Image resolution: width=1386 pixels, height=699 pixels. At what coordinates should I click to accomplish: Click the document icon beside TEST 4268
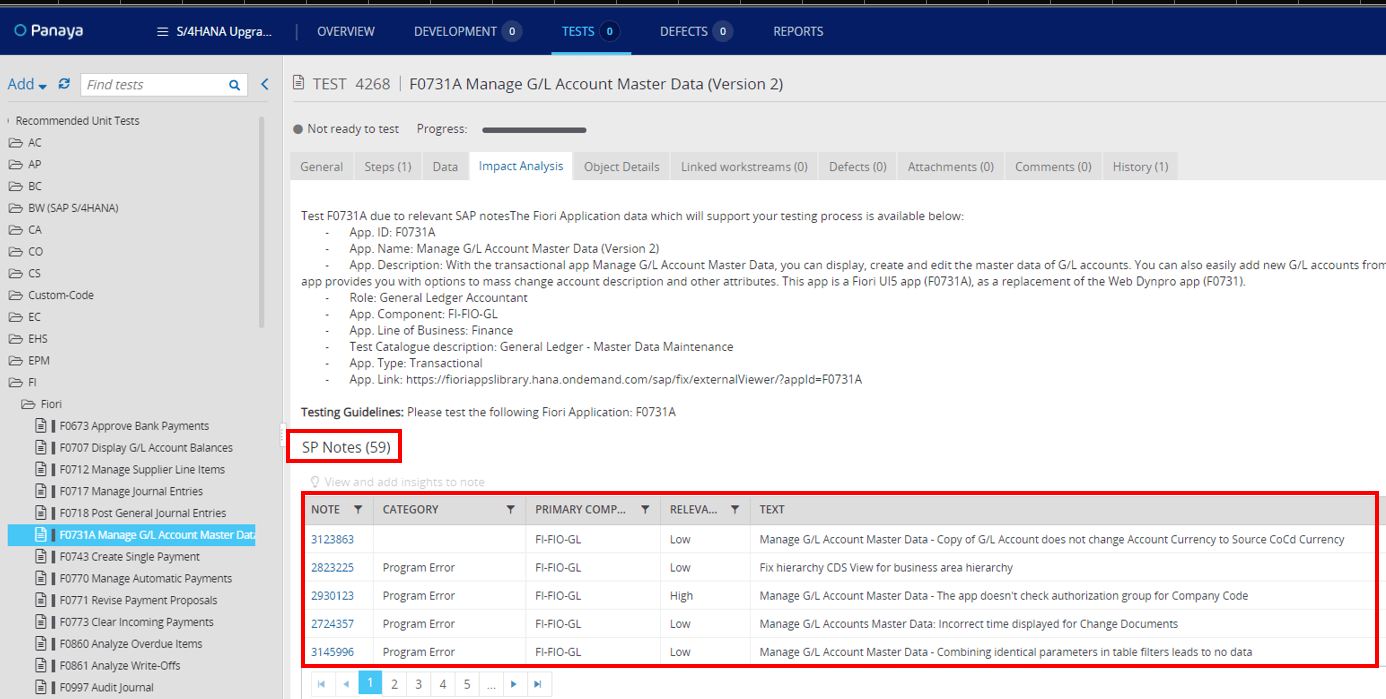point(298,84)
